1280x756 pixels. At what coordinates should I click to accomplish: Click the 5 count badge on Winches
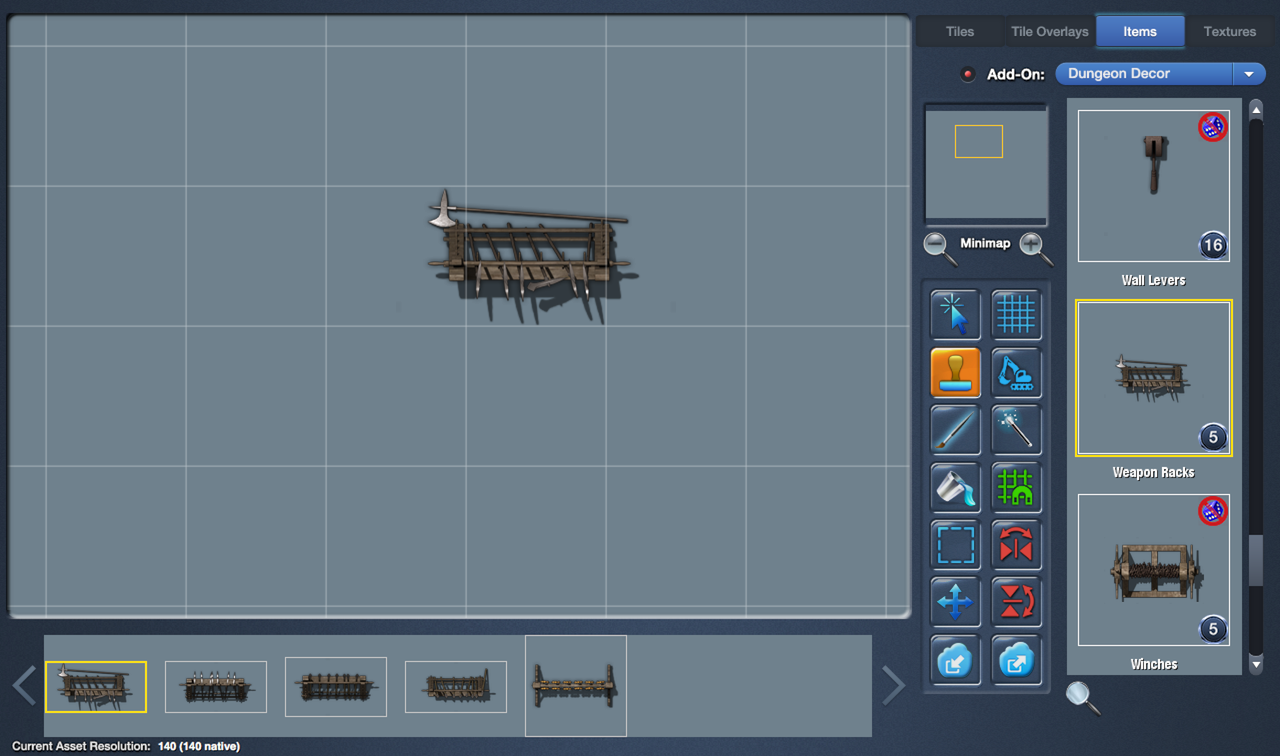1212,629
